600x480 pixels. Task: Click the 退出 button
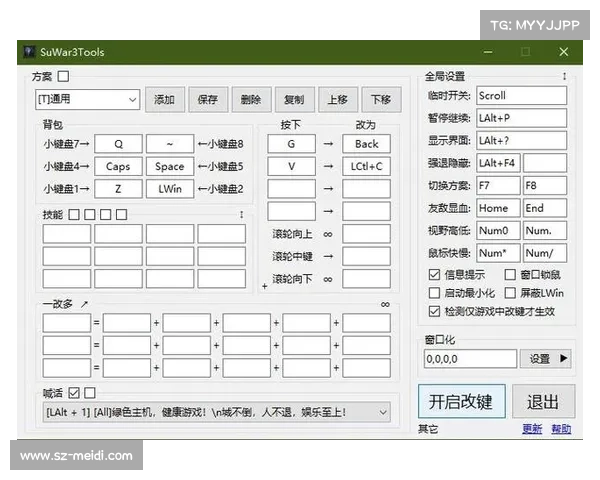point(543,402)
